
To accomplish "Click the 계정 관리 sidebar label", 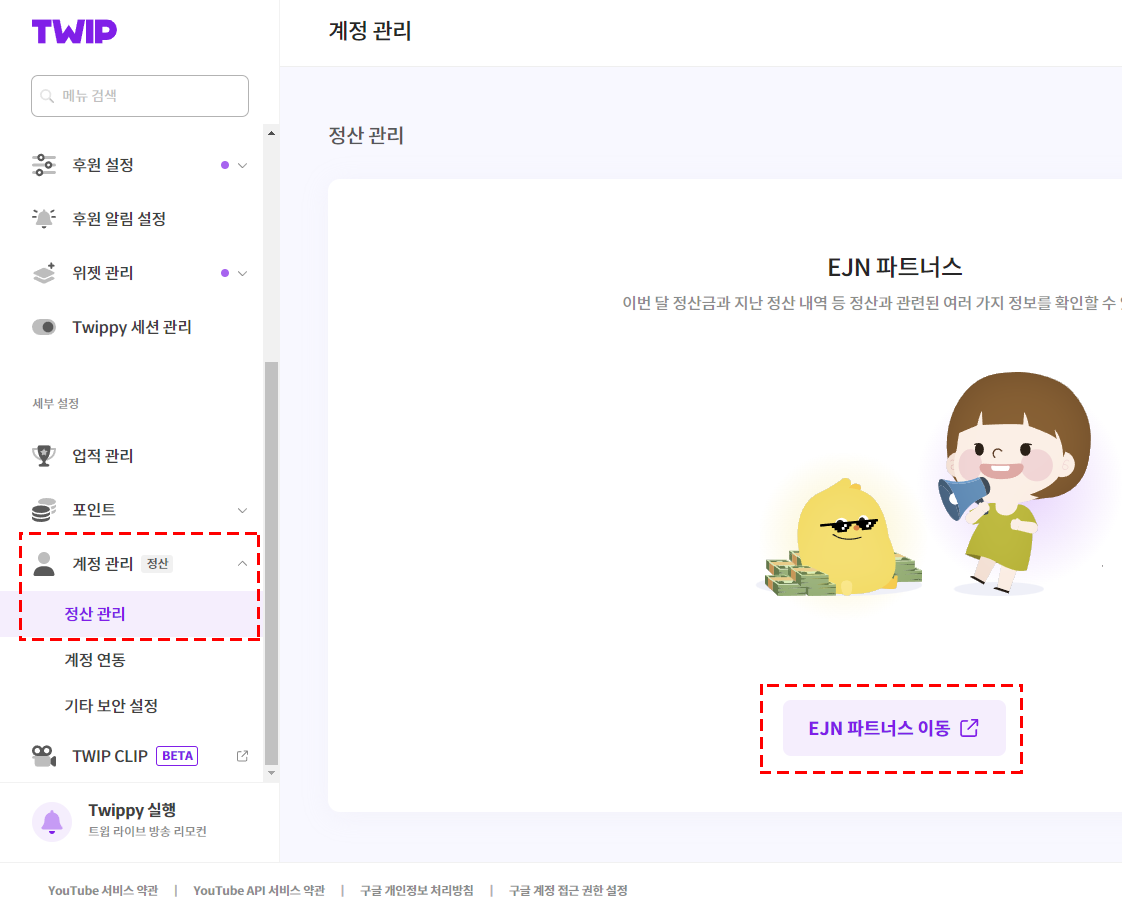I will coord(102,564).
